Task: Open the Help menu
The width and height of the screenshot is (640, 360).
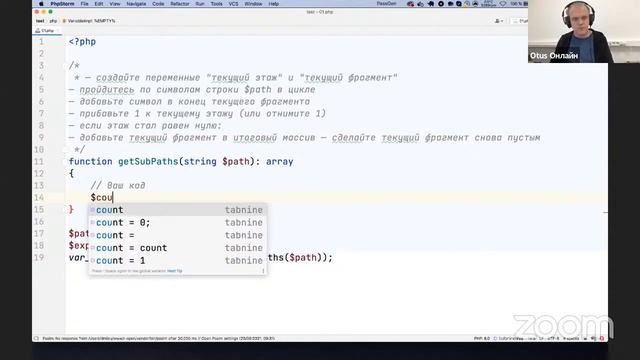Action: pos(274,4)
